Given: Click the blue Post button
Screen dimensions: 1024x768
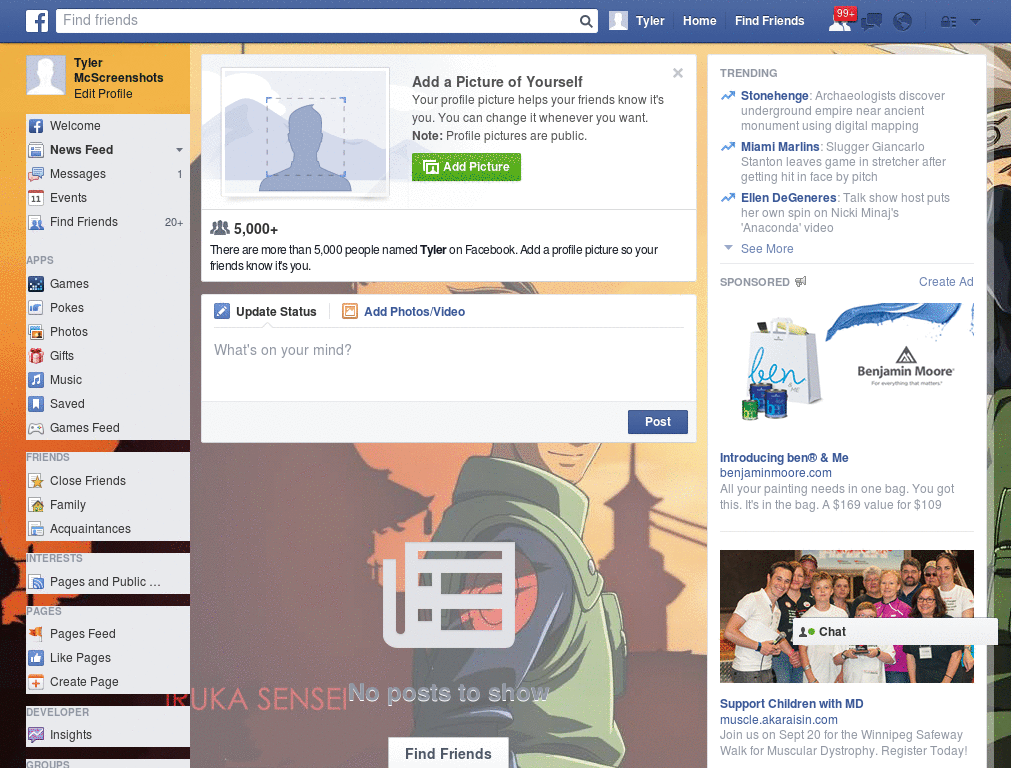Looking at the screenshot, I should (x=658, y=422).
